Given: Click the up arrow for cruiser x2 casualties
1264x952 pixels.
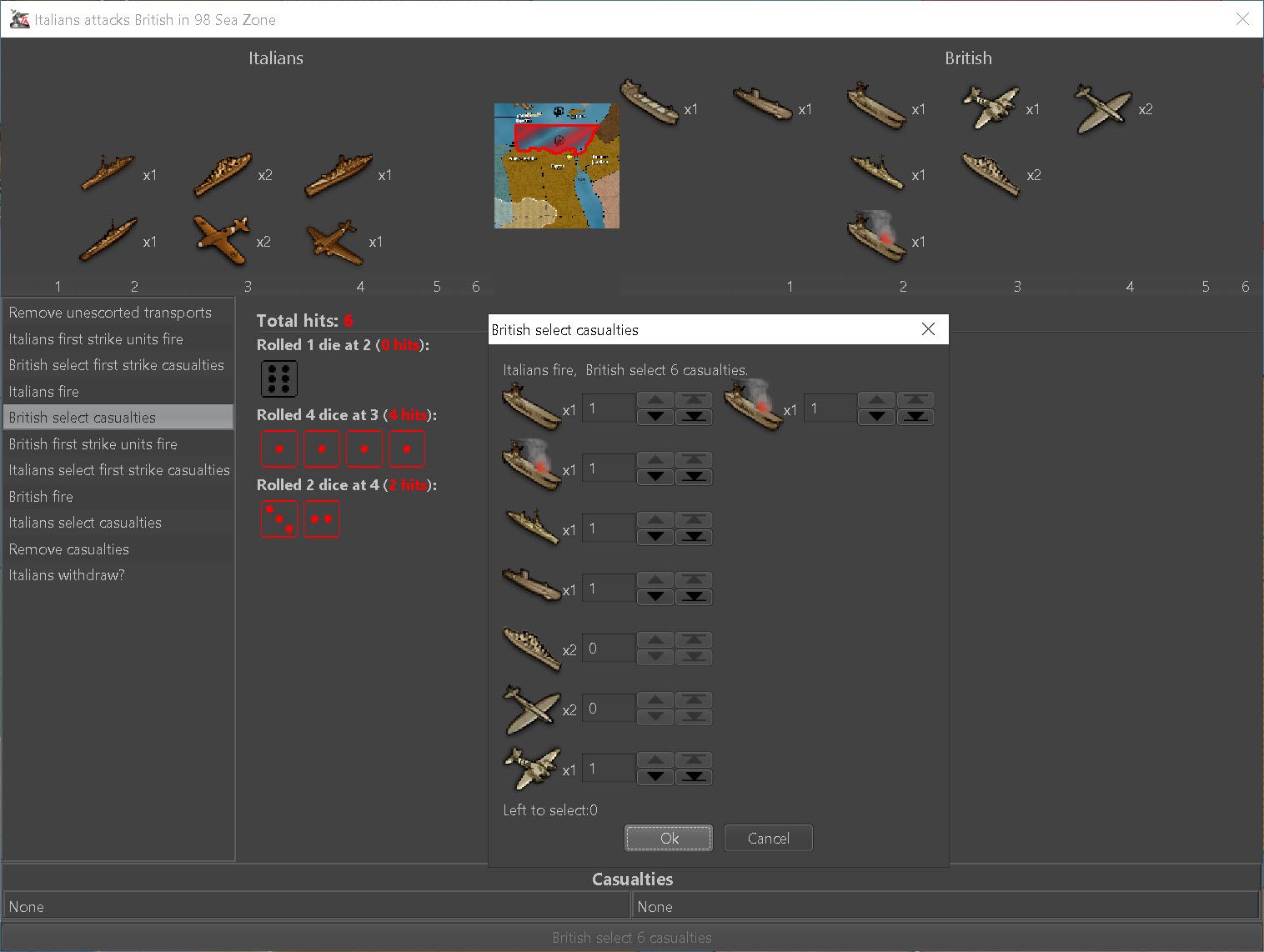Looking at the screenshot, I should (x=655, y=639).
